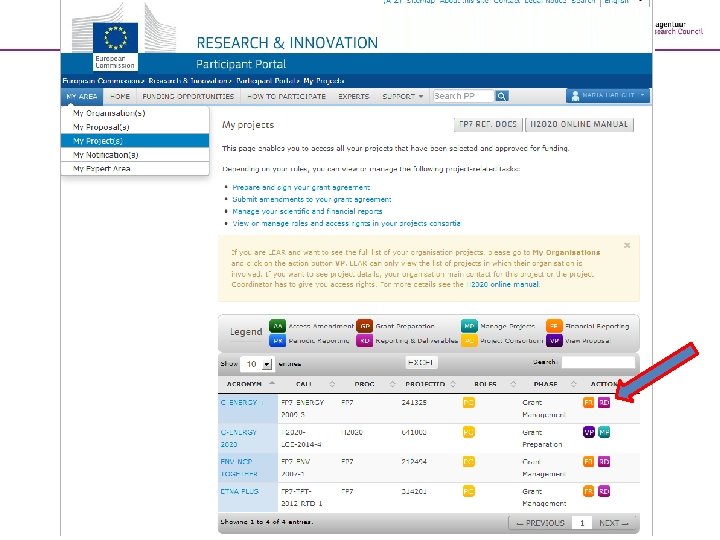Open the H2020 online manual link in notice

coord(503,284)
